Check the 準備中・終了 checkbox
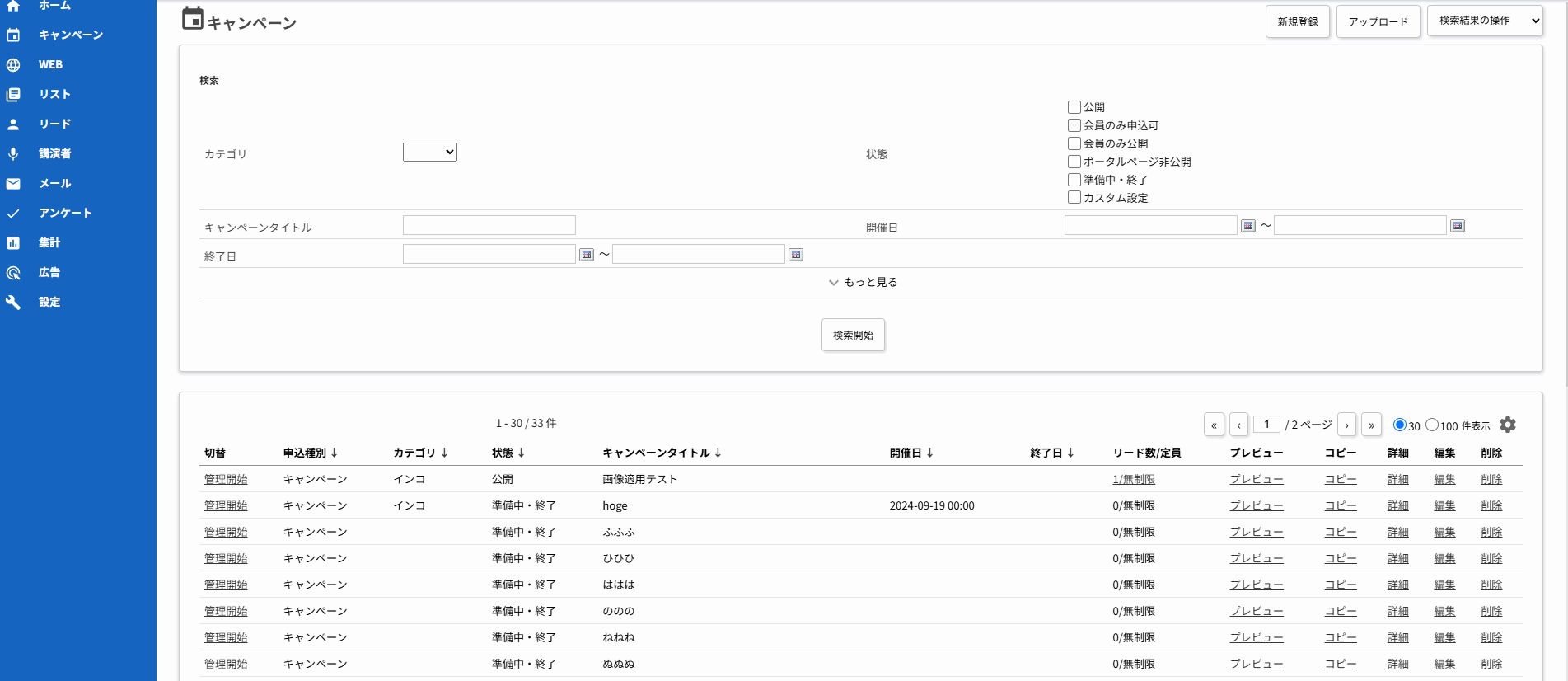Viewport: 1568px width, 681px height. [x=1074, y=180]
